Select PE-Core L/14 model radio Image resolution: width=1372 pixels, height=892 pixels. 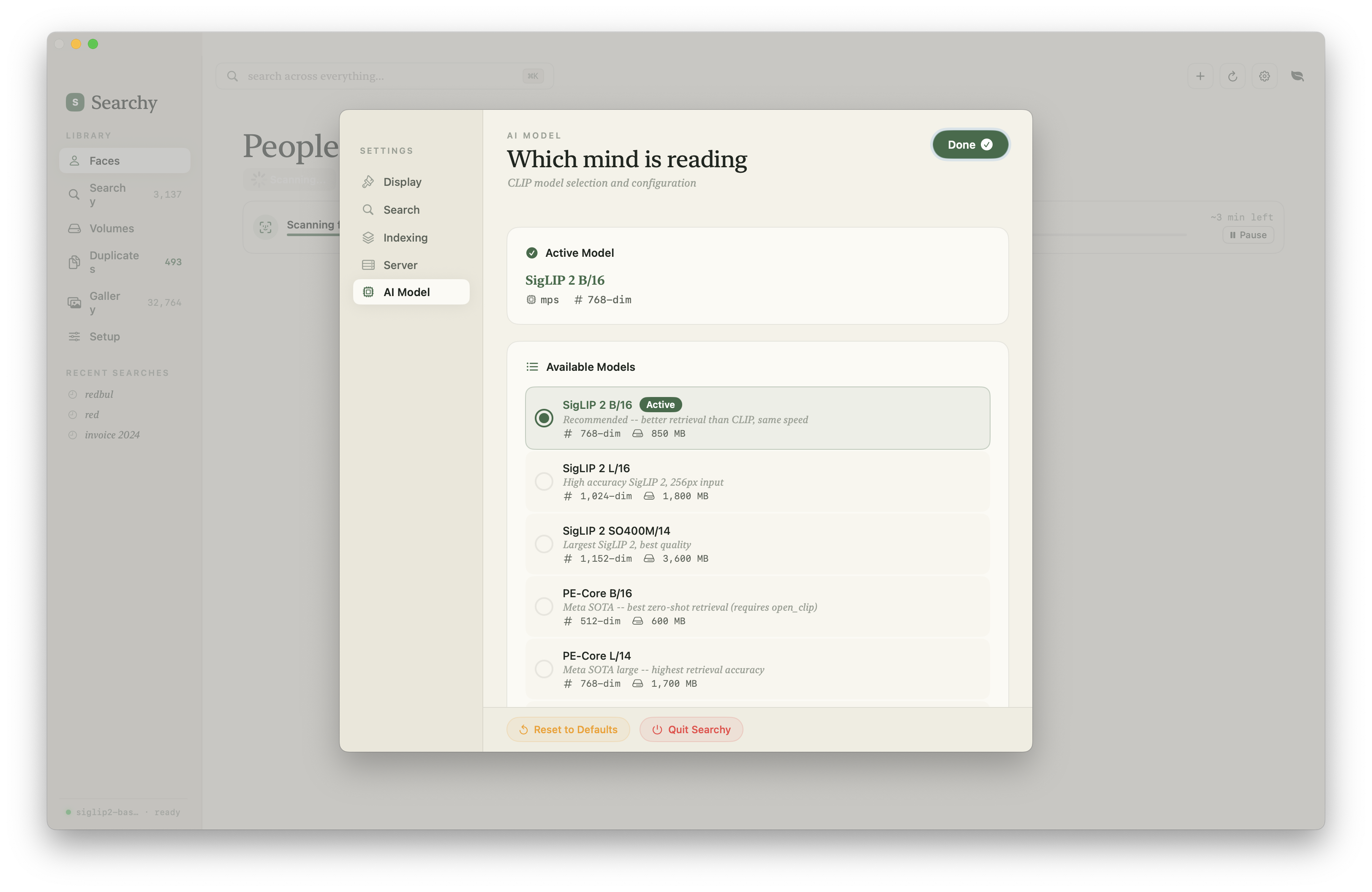(544, 669)
